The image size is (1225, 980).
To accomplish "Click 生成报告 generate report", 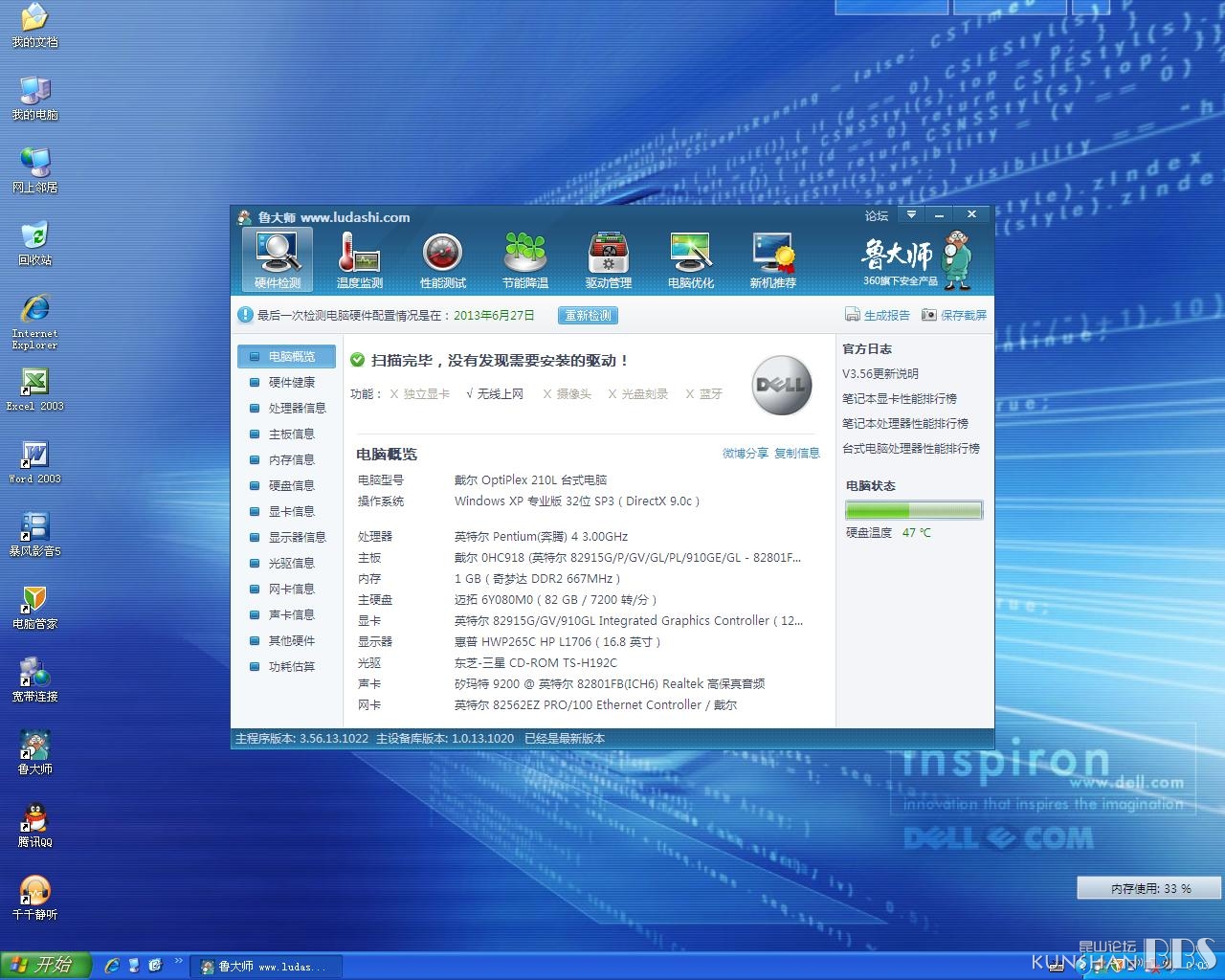I will click(878, 315).
